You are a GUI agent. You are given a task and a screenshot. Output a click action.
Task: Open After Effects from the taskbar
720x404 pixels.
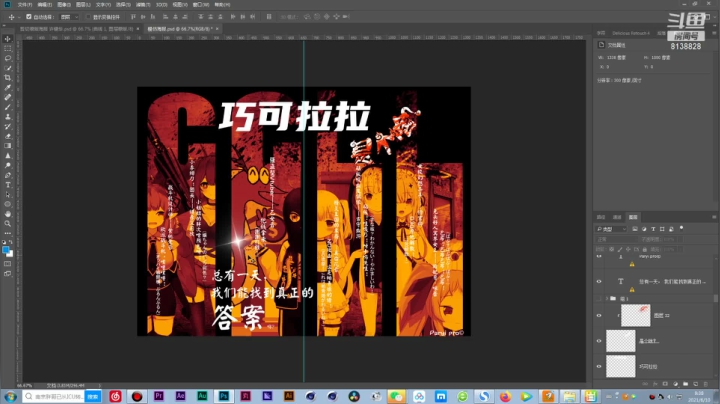pyautogui.click(x=180, y=396)
